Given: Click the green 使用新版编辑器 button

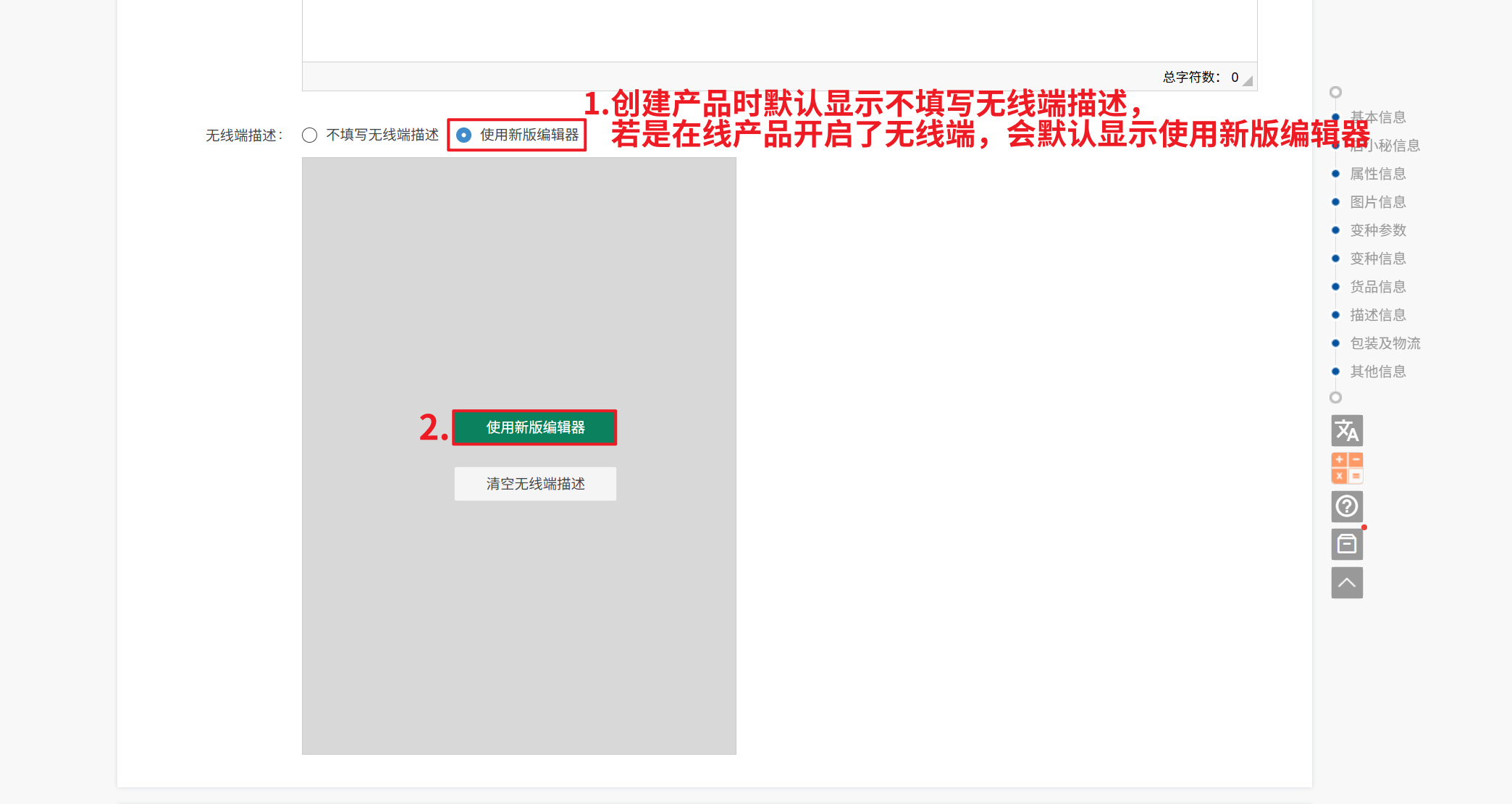Looking at the screenshot, I should pos(535,427).
